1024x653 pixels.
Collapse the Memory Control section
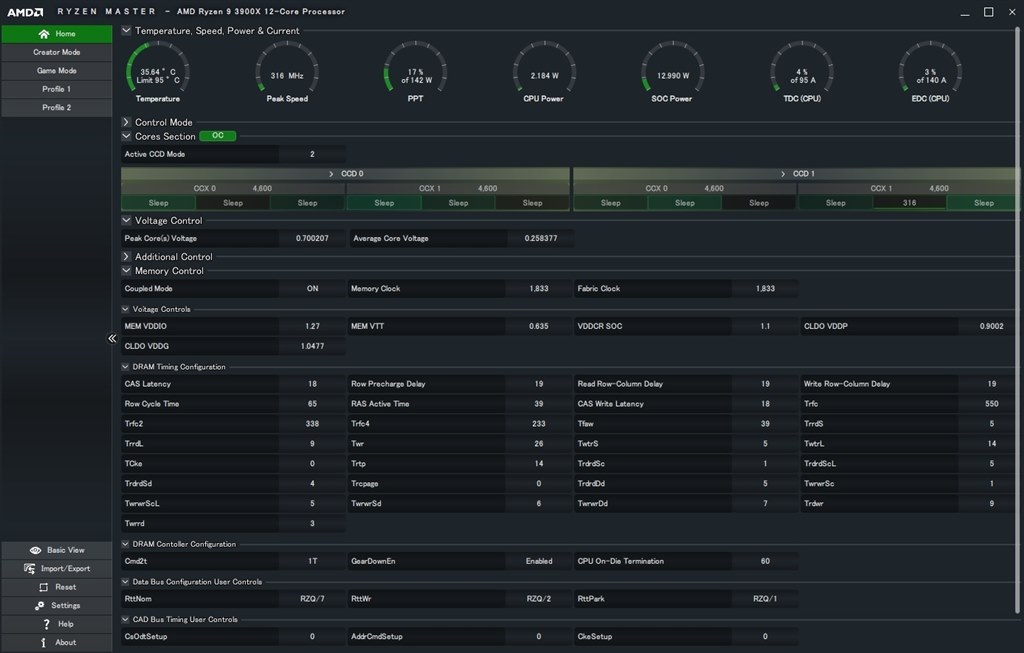(x=127, y=271)
